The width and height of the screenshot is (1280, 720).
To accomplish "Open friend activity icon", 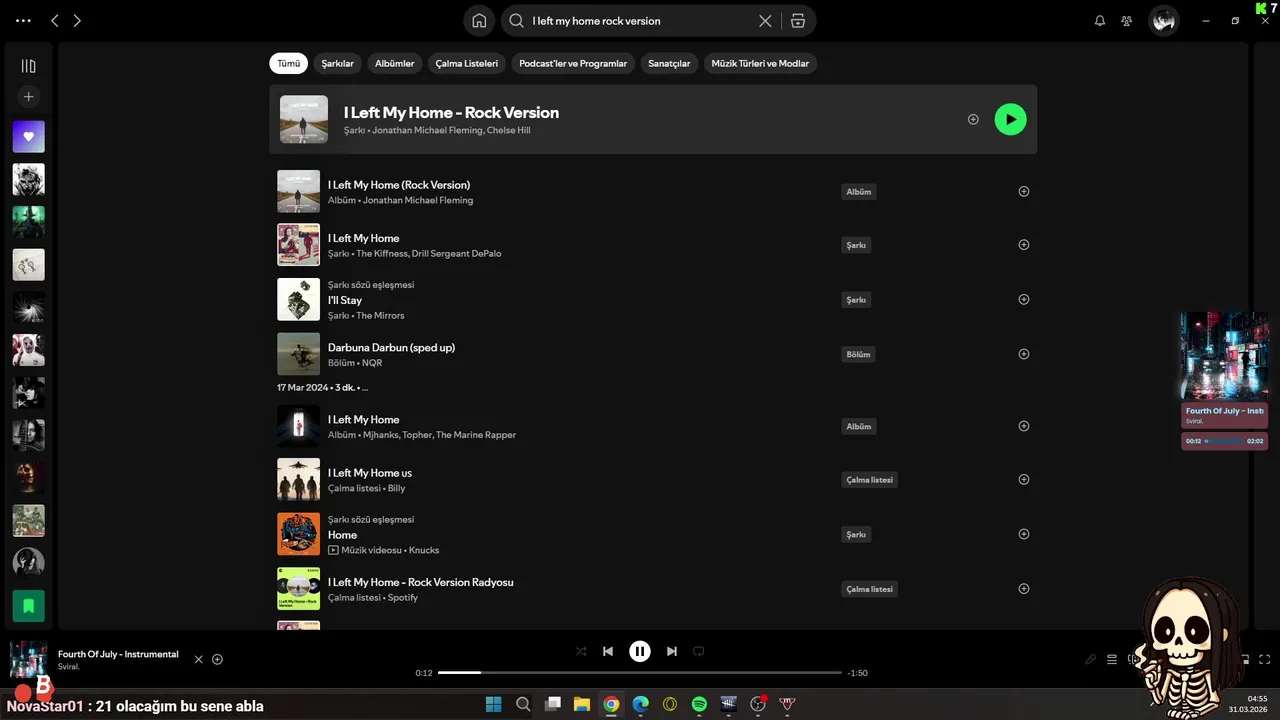I will pyautogui.click(x=1127, y=21).
